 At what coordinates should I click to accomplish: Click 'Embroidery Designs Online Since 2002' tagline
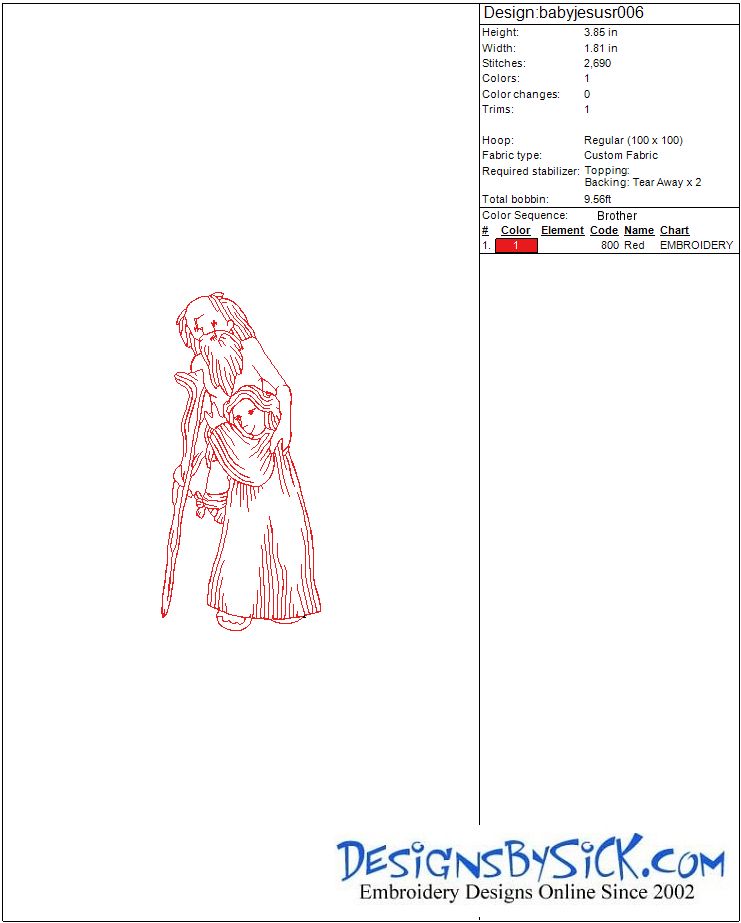point(526,892)
